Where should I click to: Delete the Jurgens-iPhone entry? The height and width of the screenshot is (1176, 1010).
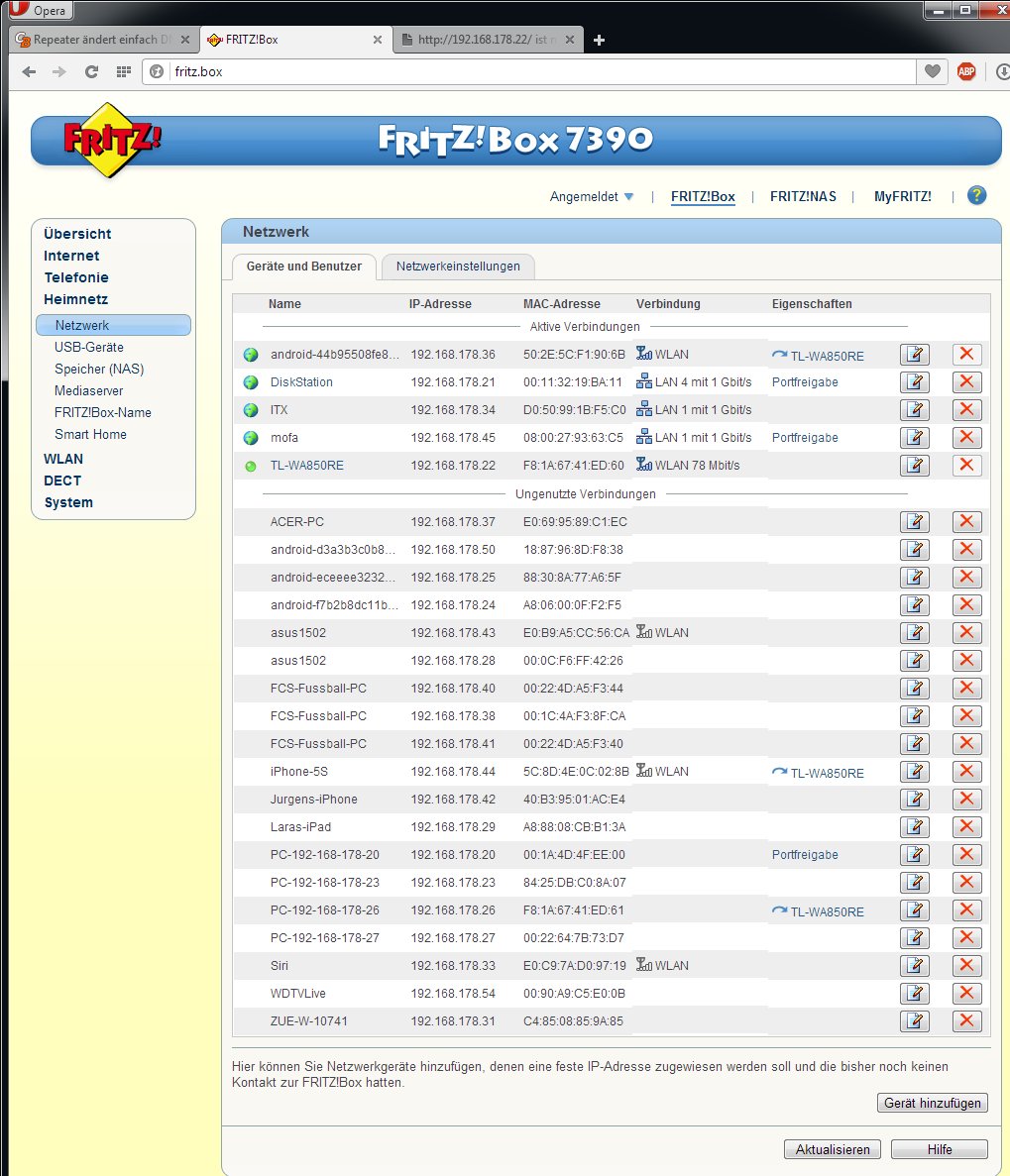click(x=966, y=799)
